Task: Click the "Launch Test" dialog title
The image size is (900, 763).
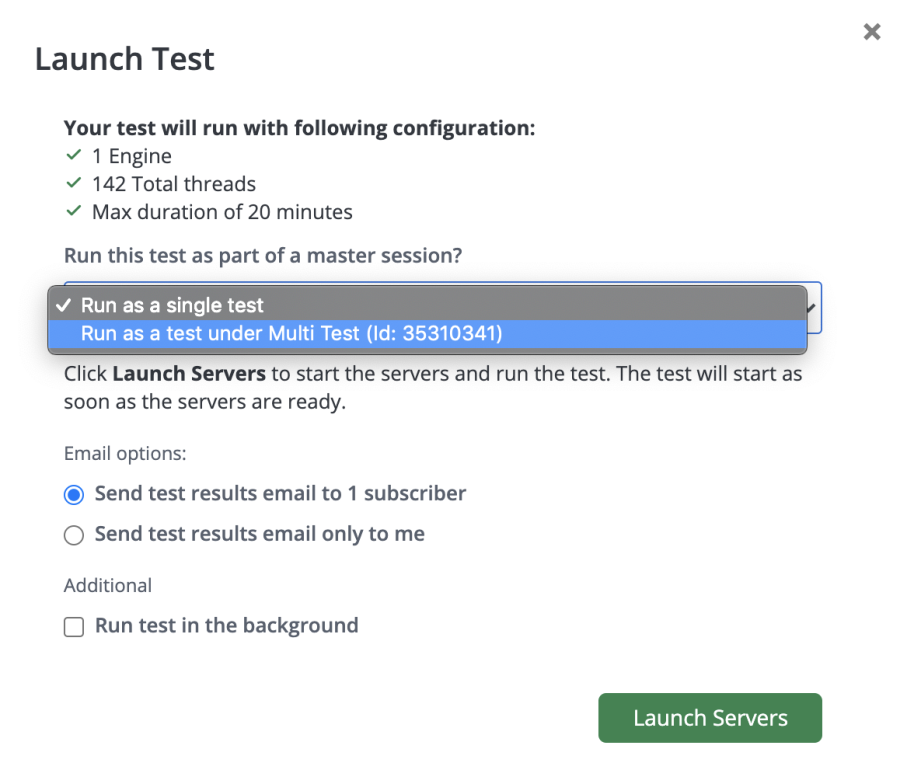Action: pos(124,58)
